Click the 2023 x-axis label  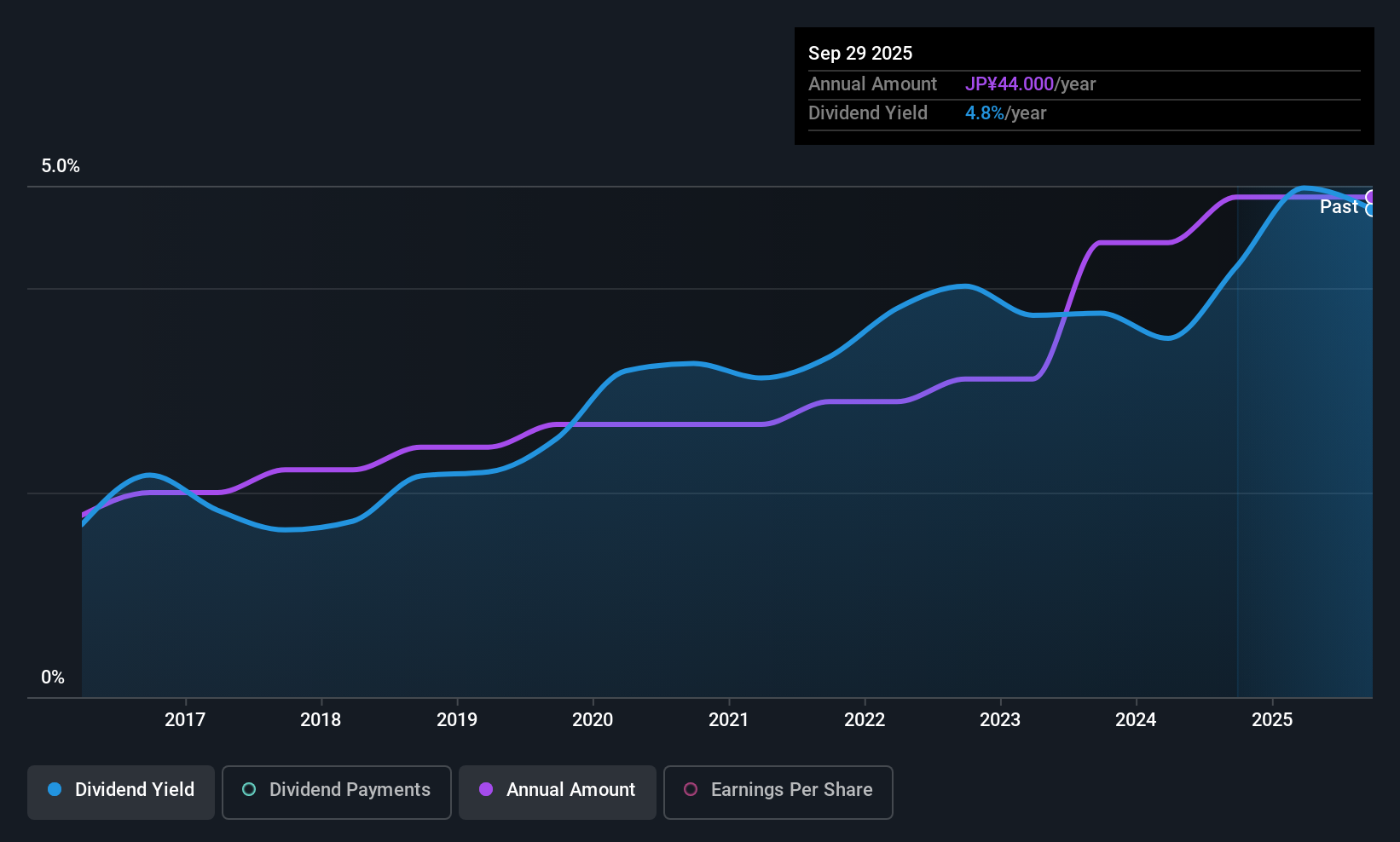coord(1000,720)
